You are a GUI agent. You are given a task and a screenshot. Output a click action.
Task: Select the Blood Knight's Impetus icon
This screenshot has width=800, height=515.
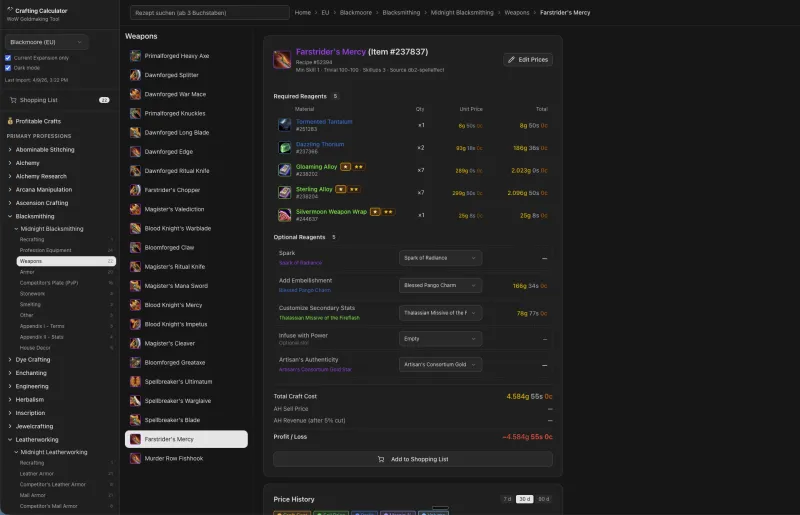pos(135,324)
